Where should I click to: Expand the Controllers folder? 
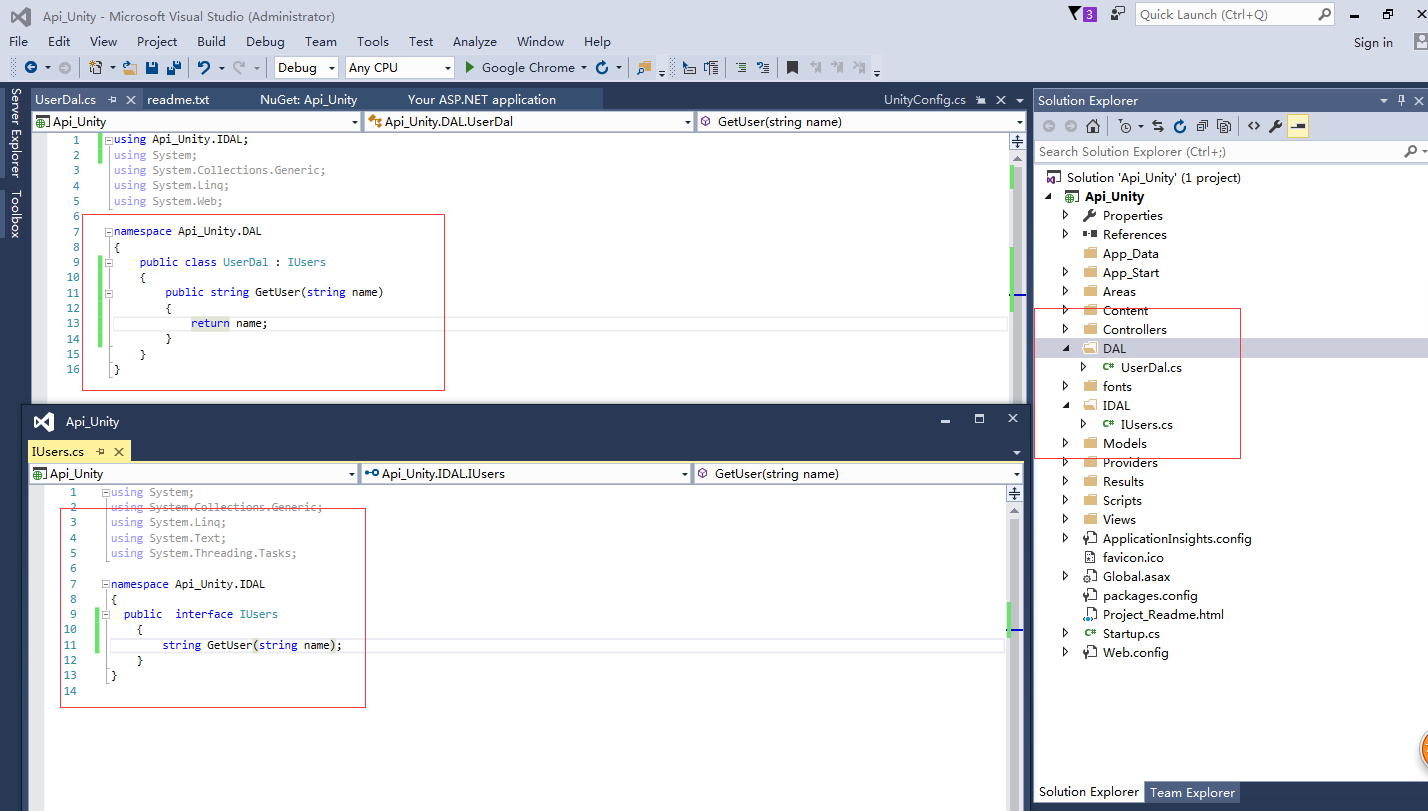coord(1065,329)
